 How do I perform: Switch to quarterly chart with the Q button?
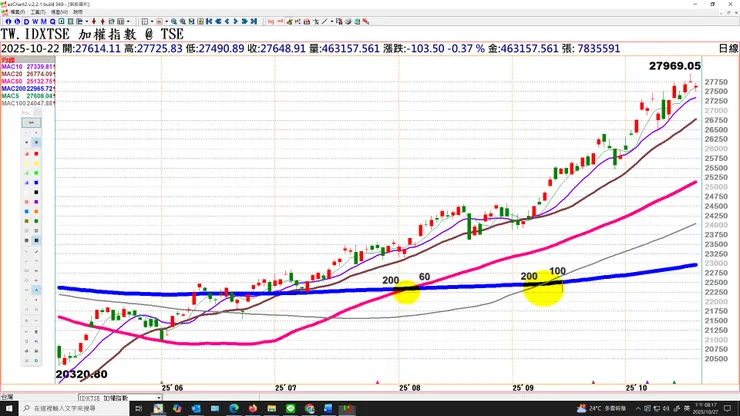tap(52, 22)
